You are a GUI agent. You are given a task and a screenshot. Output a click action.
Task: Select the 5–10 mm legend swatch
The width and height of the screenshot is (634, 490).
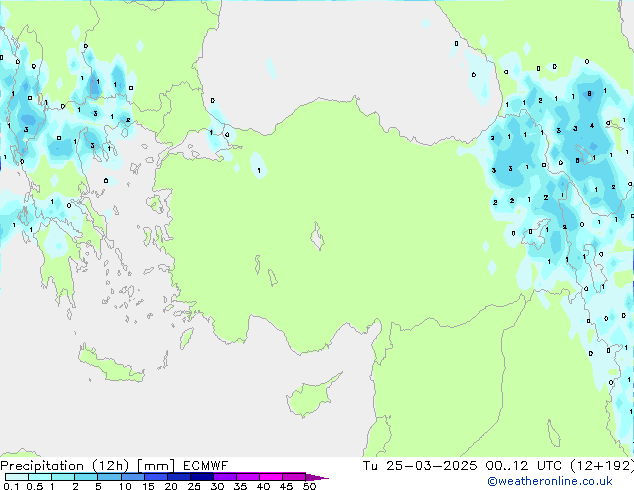pos(109,477)
